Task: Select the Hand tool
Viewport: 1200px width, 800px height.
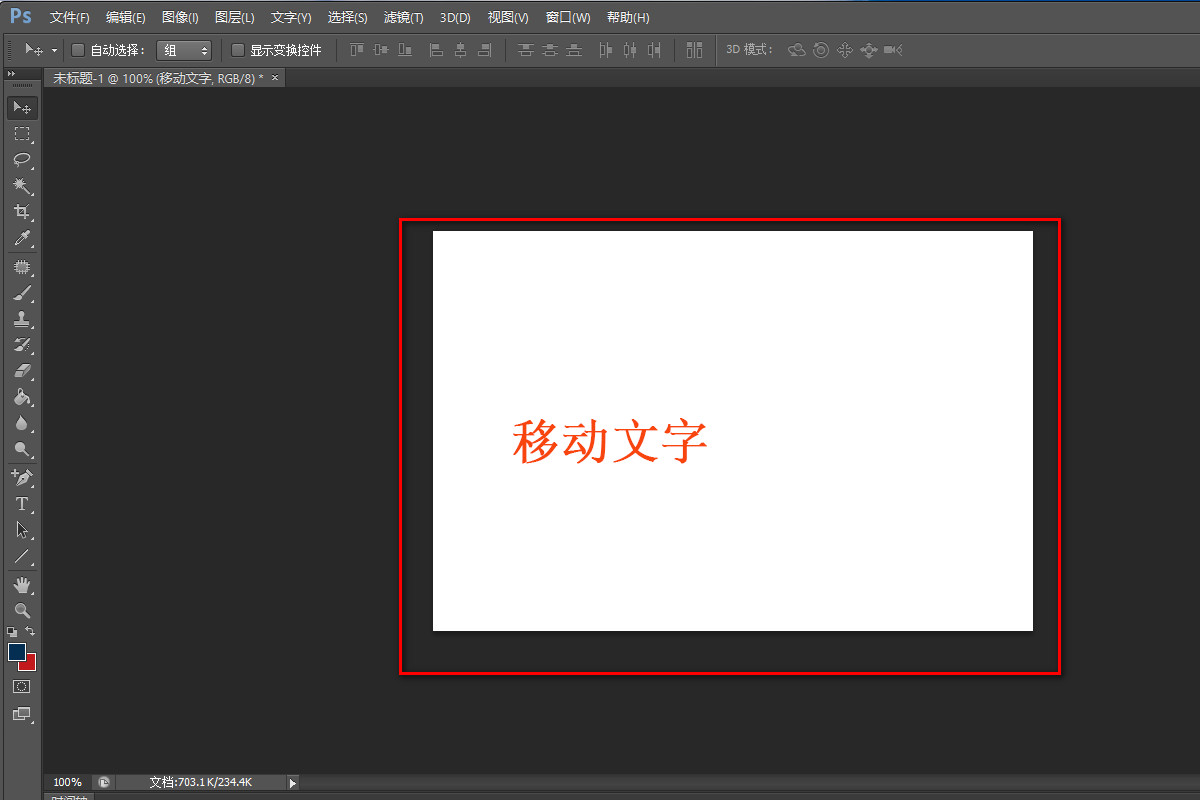Action: click(x=22, y=585)
